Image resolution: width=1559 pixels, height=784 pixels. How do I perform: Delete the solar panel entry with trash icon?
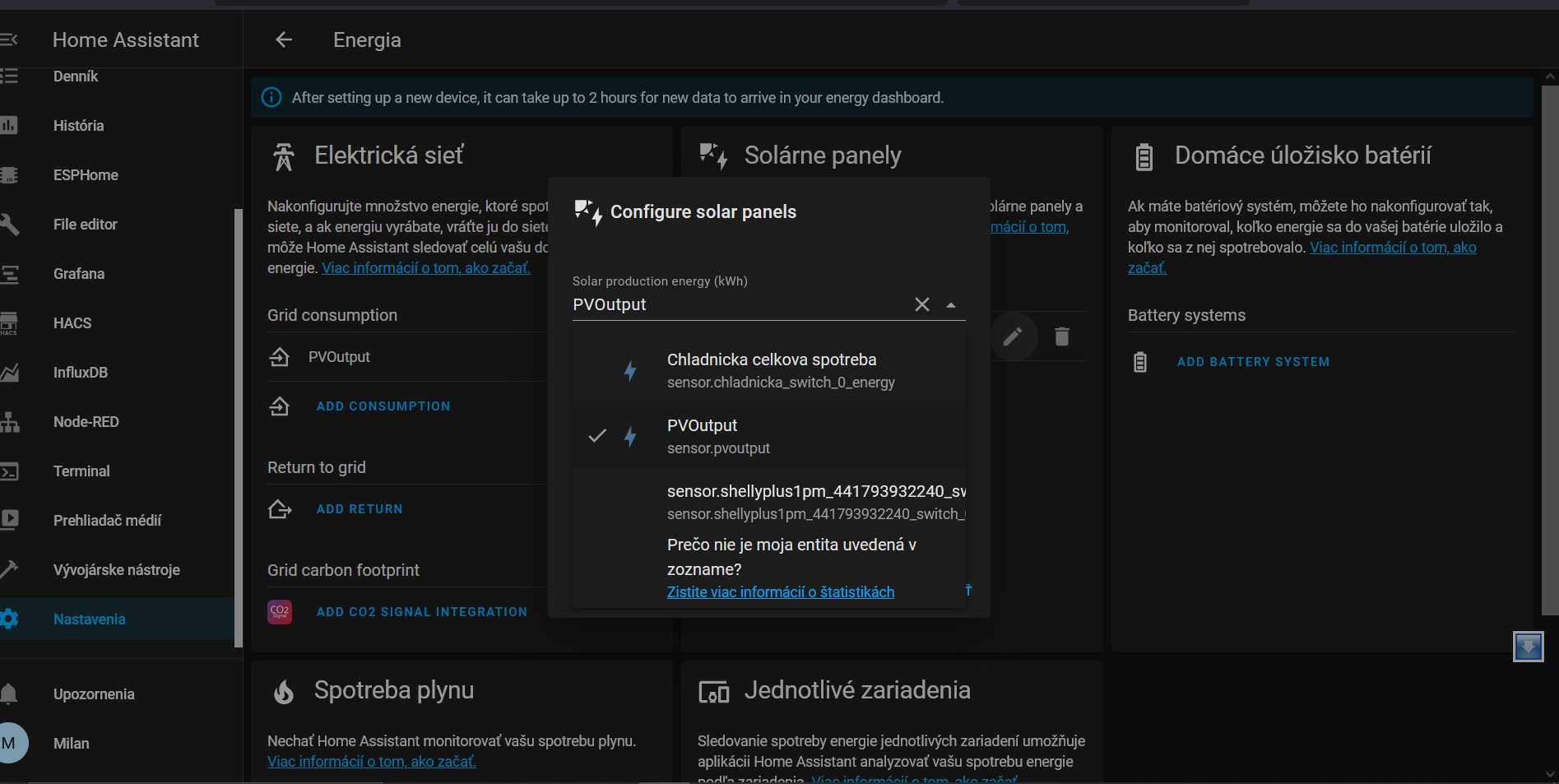coord(1062,336)
